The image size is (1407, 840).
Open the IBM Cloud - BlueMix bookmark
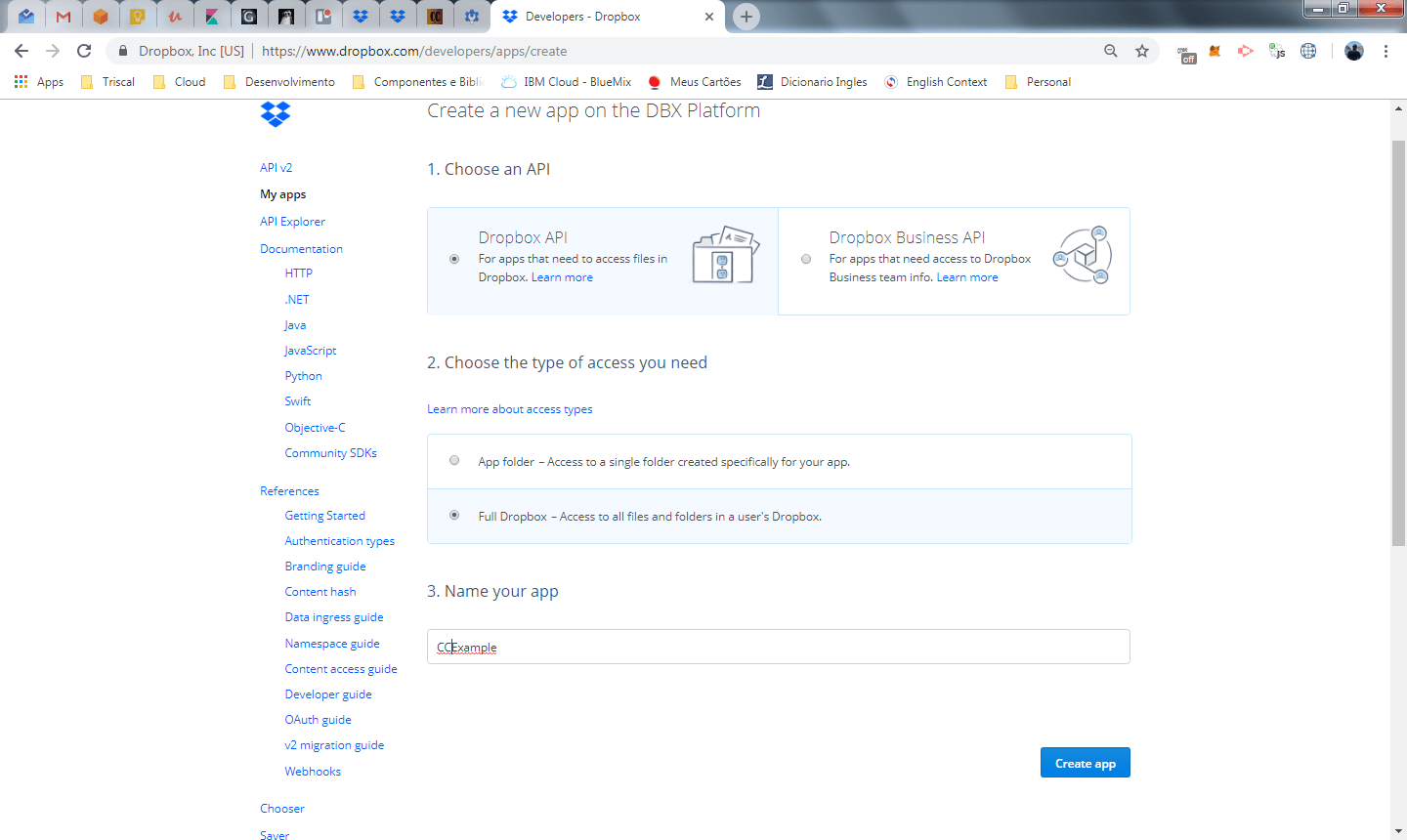pyautogui.click(x=567, y=82)
